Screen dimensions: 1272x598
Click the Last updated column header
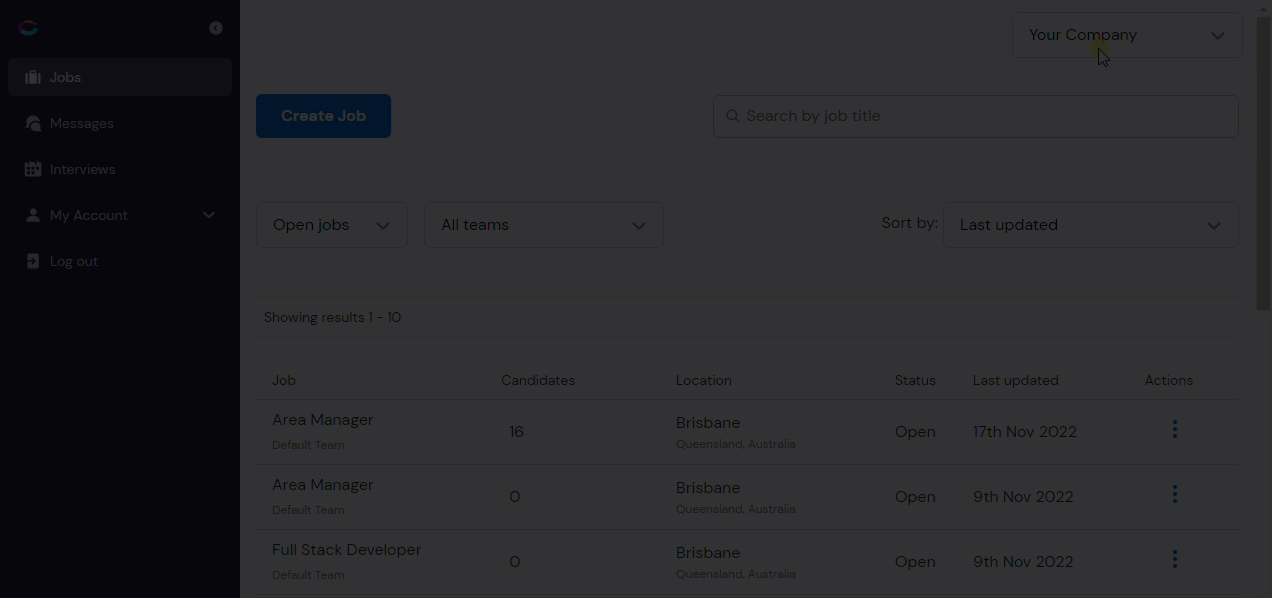1015,380
